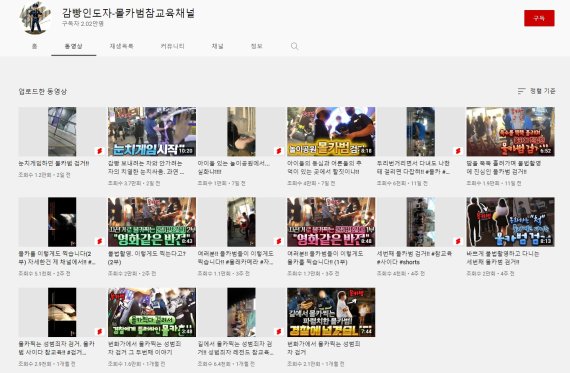The height and width of the screenshot is (373, 570).
Task: Click the red 구독 subscribe button
Action: pyautogui.click(x=539, y=18)
